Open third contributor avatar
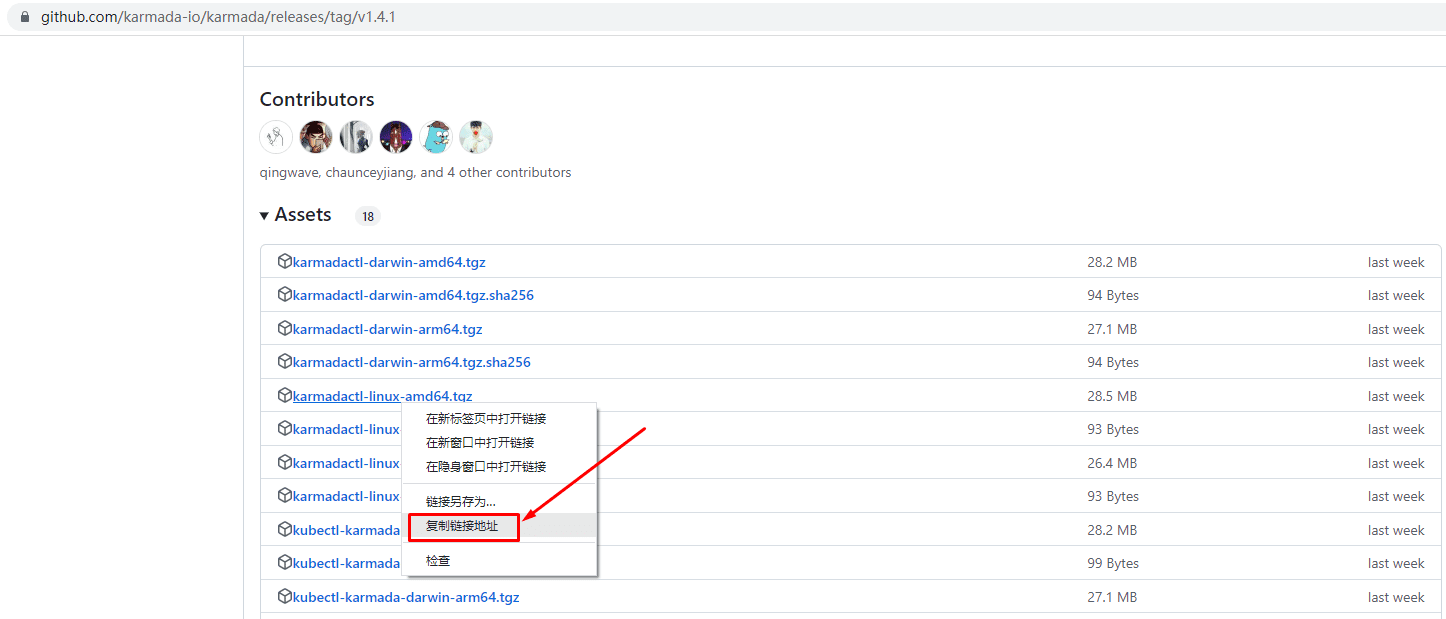The height and width of the screenshot is (619, 1446). 356,137
